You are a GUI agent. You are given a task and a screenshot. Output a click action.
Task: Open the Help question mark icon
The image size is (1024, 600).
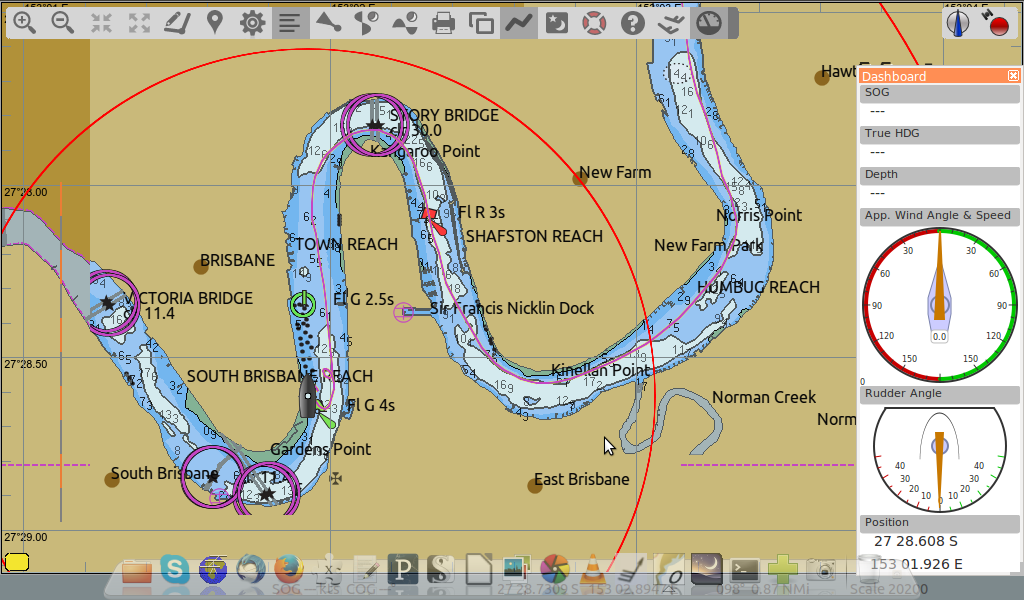[633, 22]
